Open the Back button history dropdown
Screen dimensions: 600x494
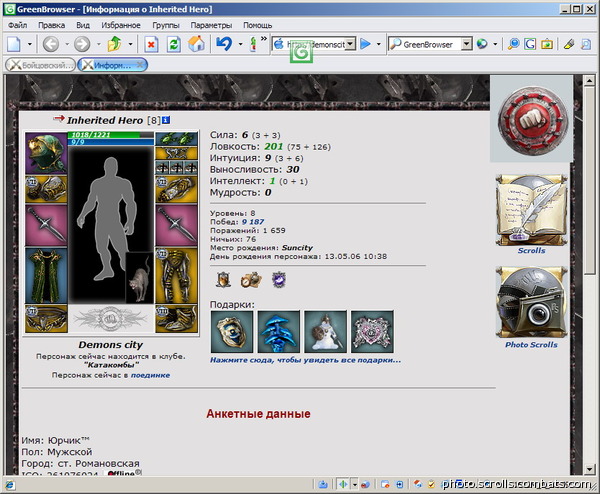coord(67,44)
